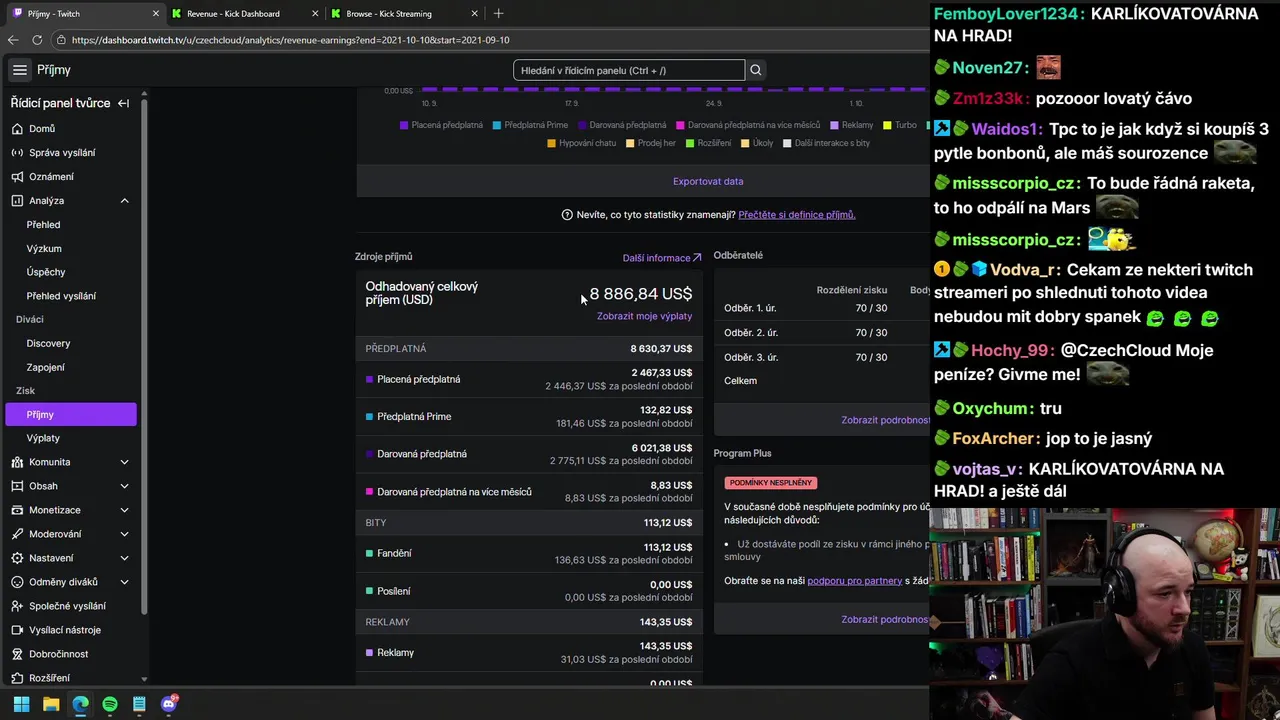Click the browser address bar URL
The image size is (1280, 720).
coord(291,40)
